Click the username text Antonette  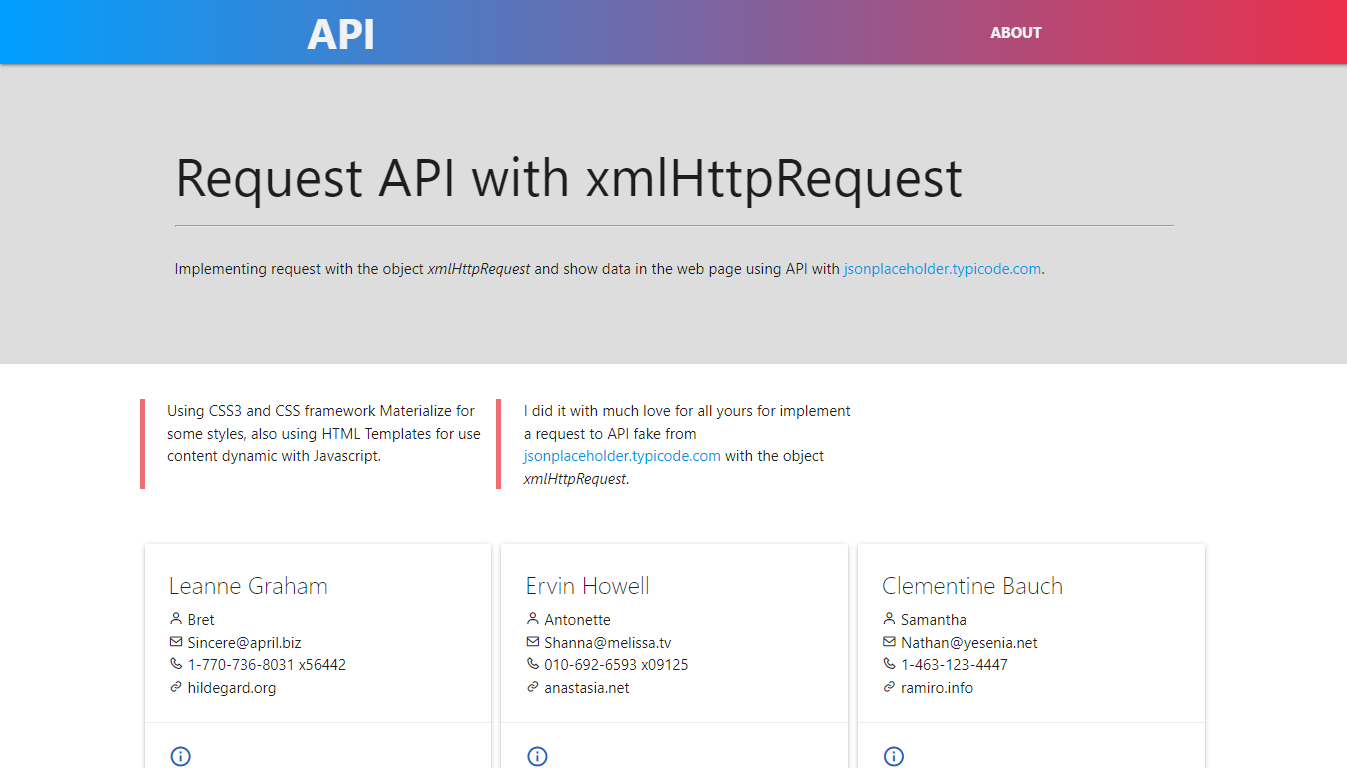[x=577, y=620]
